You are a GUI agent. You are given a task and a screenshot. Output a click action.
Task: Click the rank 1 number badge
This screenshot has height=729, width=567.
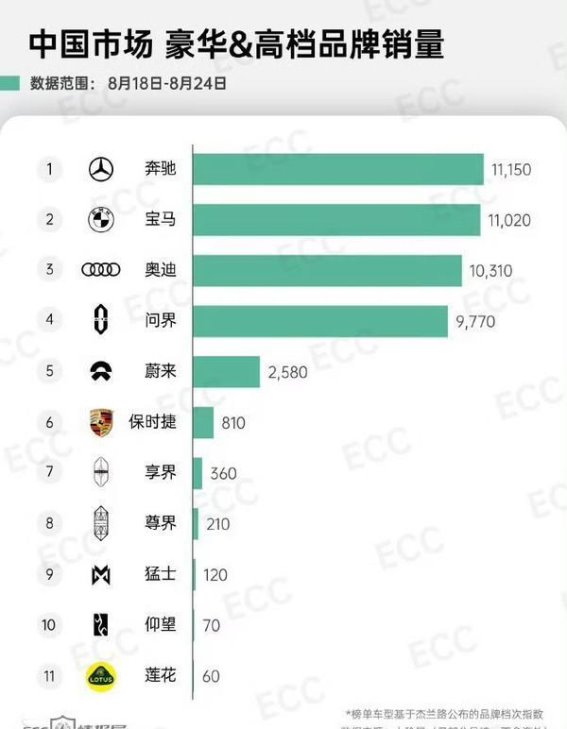point(50,169)
